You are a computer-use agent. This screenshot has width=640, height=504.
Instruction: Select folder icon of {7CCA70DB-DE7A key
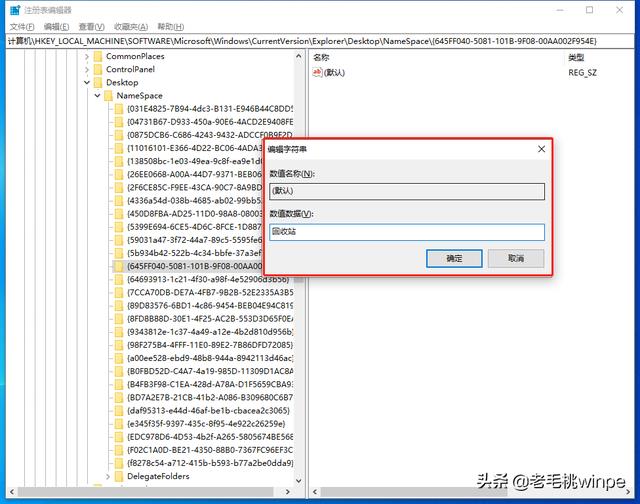click(x=119, y=292)
